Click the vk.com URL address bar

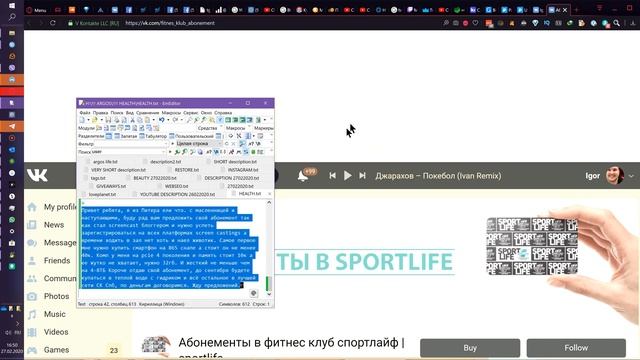(x=170, y=23)
